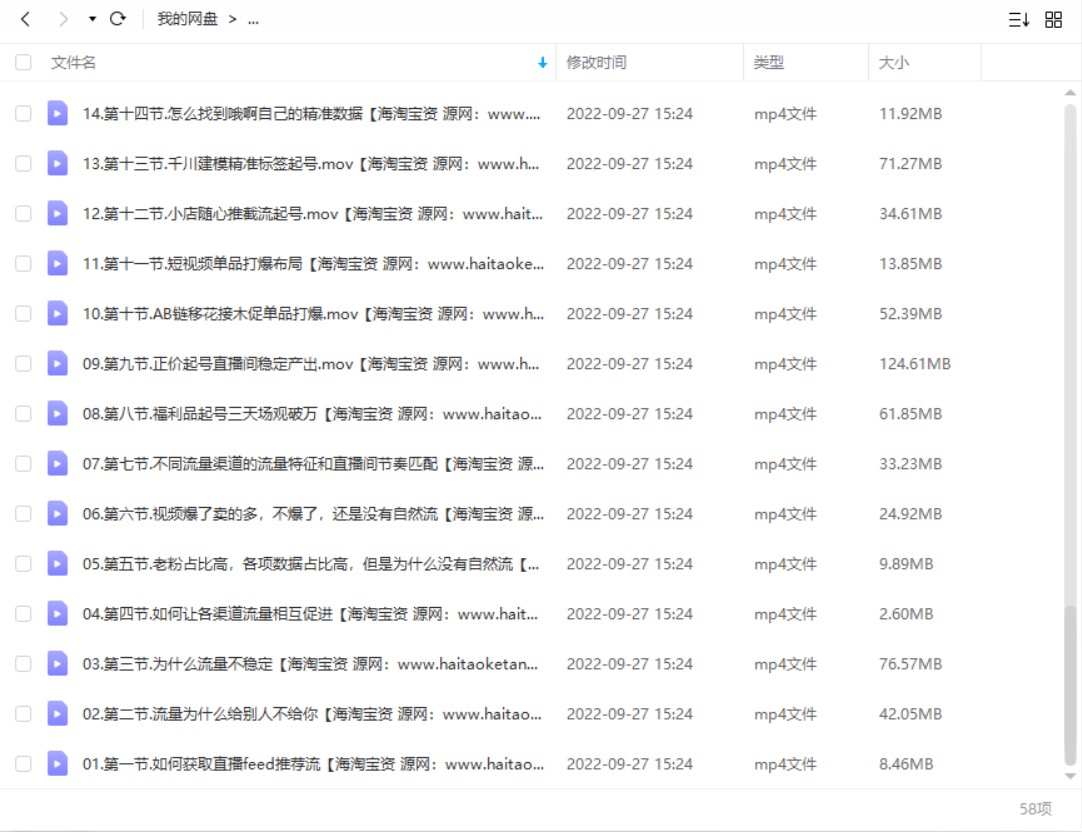This screenshot has height=832, width=1082.
Task: Check the box for file 09.第九节
Action: (x=23, y=364)
